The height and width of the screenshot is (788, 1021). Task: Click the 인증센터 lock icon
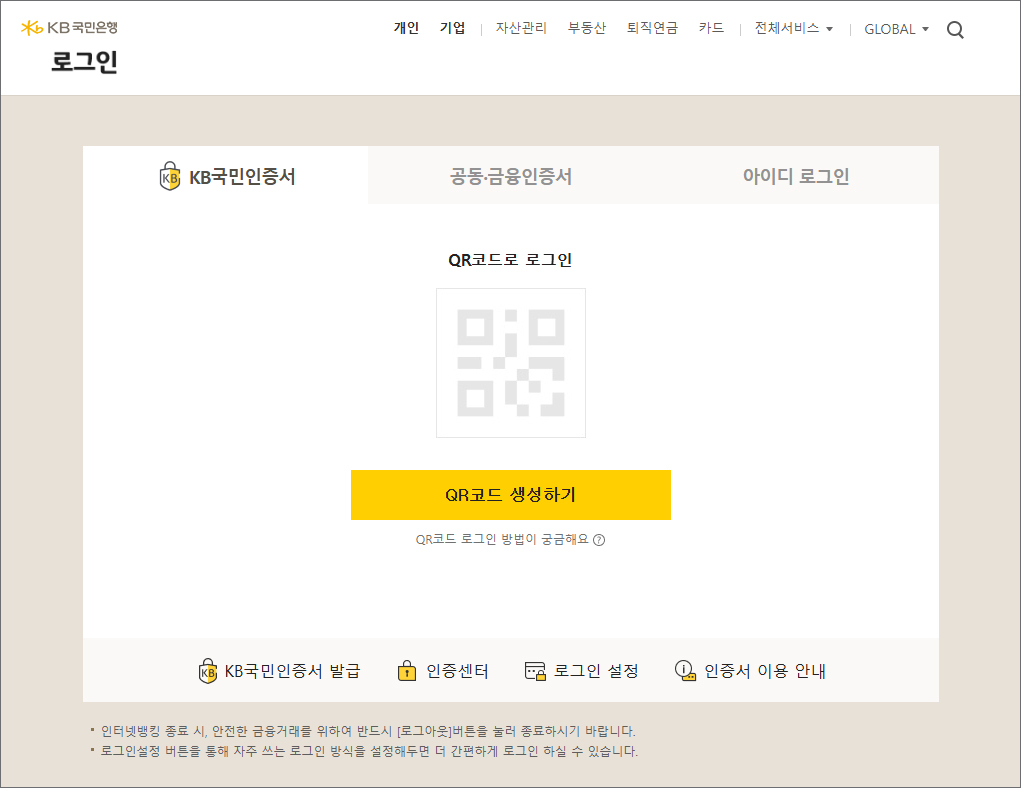(x=406, y=671)
